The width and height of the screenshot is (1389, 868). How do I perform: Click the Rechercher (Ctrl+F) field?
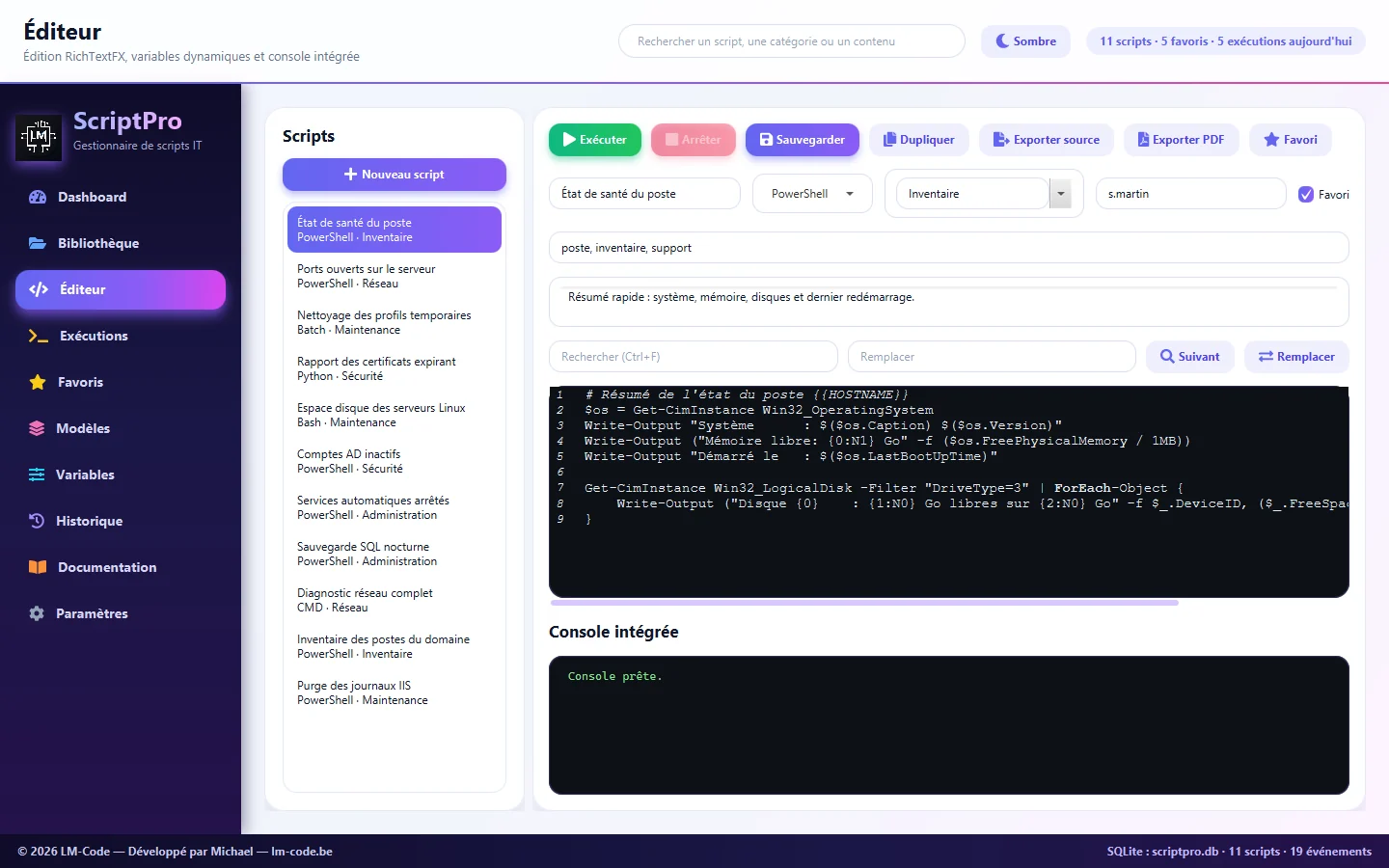point(694,357)
